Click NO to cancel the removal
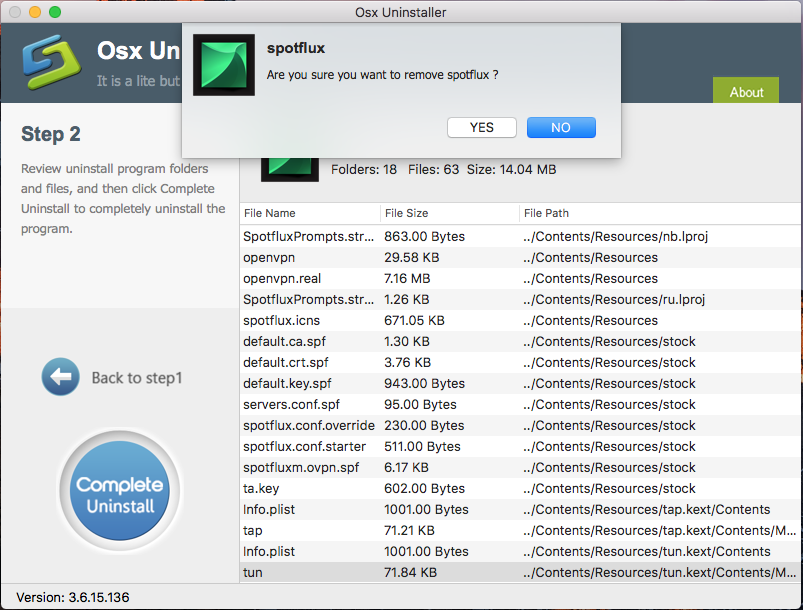This screenshot has width=803, height=610. (560, 127)
